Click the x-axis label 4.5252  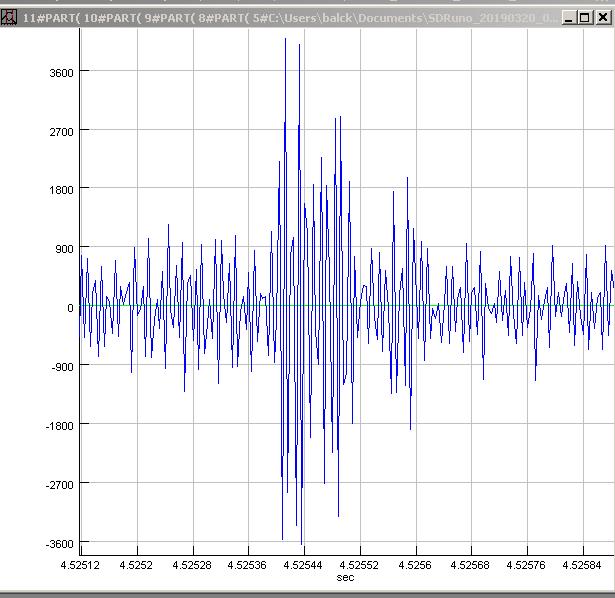pyautogui.click(x=136, y=565)
